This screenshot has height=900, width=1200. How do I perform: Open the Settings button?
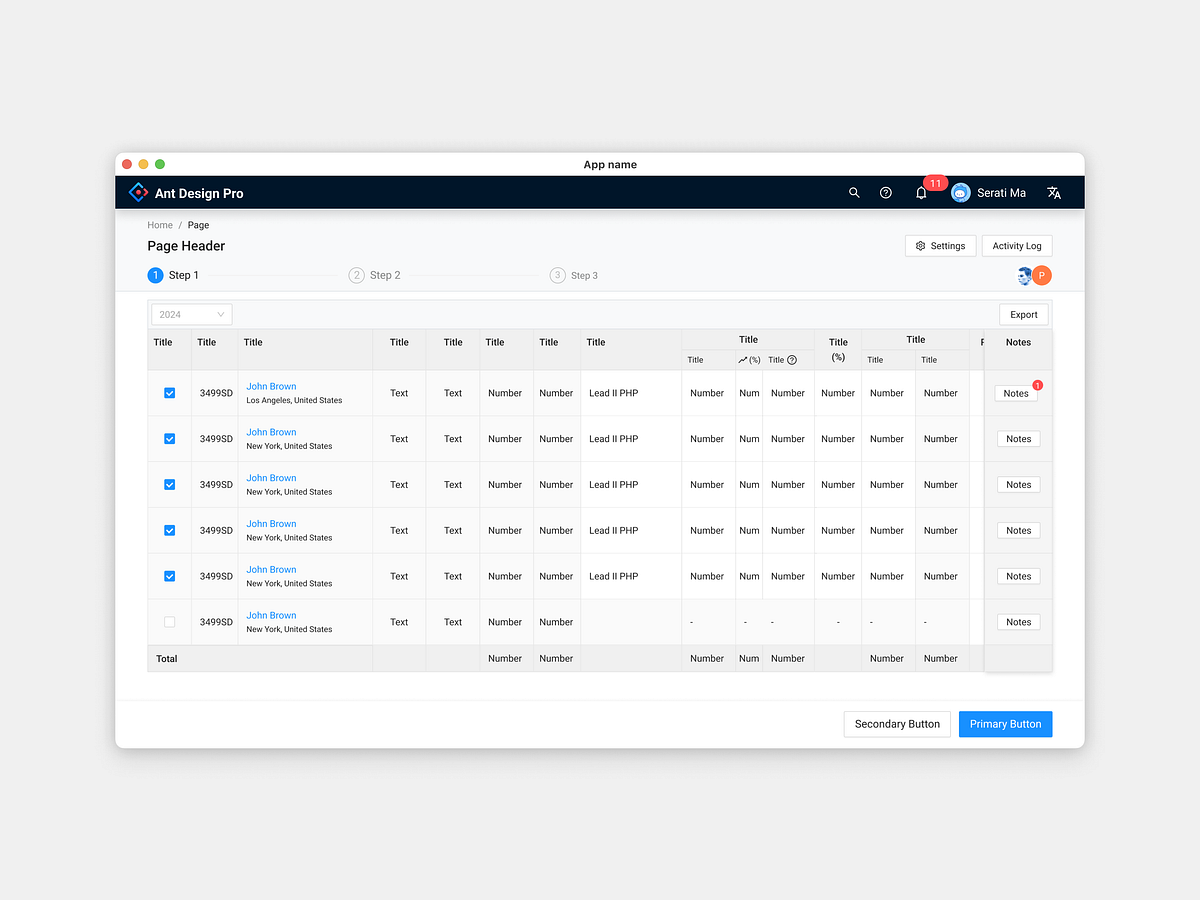coord(940,246)
